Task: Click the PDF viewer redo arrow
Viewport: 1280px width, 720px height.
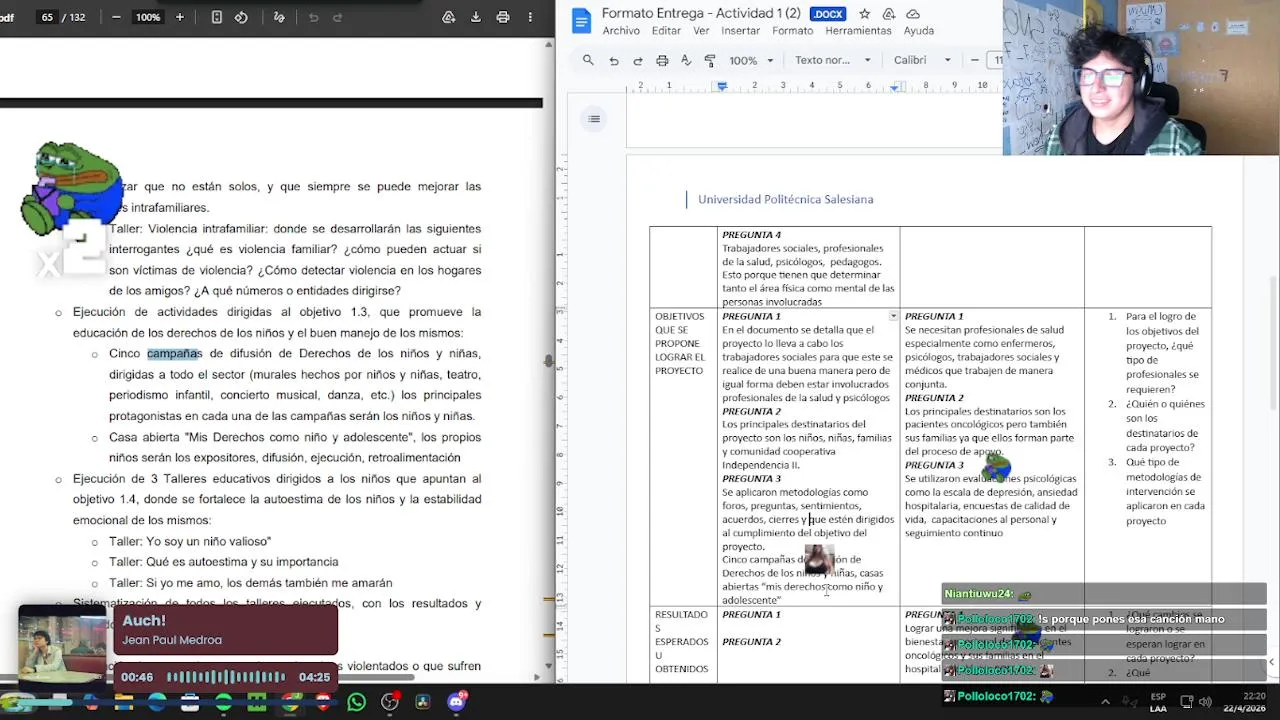Action: (x=337, y=17)
